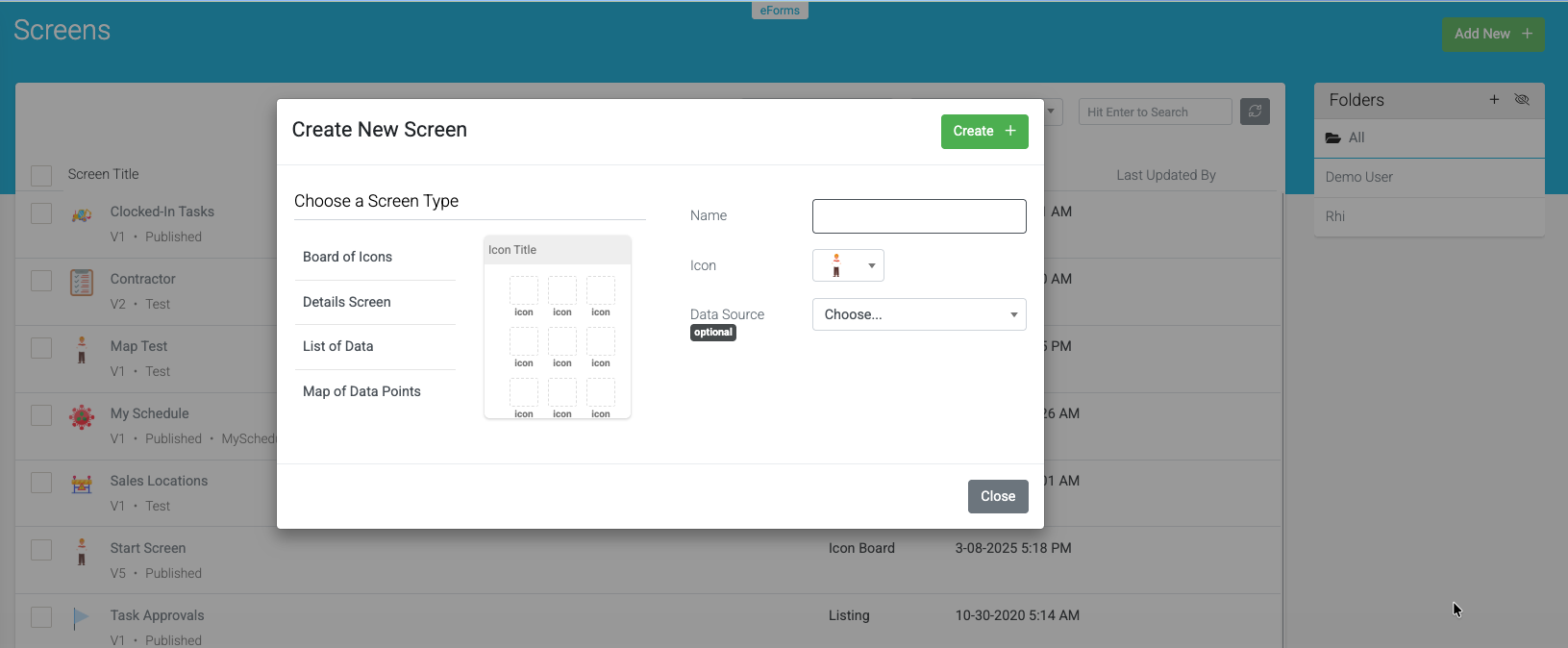
Task: Sort by Last Updated By column header
Action: pyautogui.click(x=1166, y=175)
